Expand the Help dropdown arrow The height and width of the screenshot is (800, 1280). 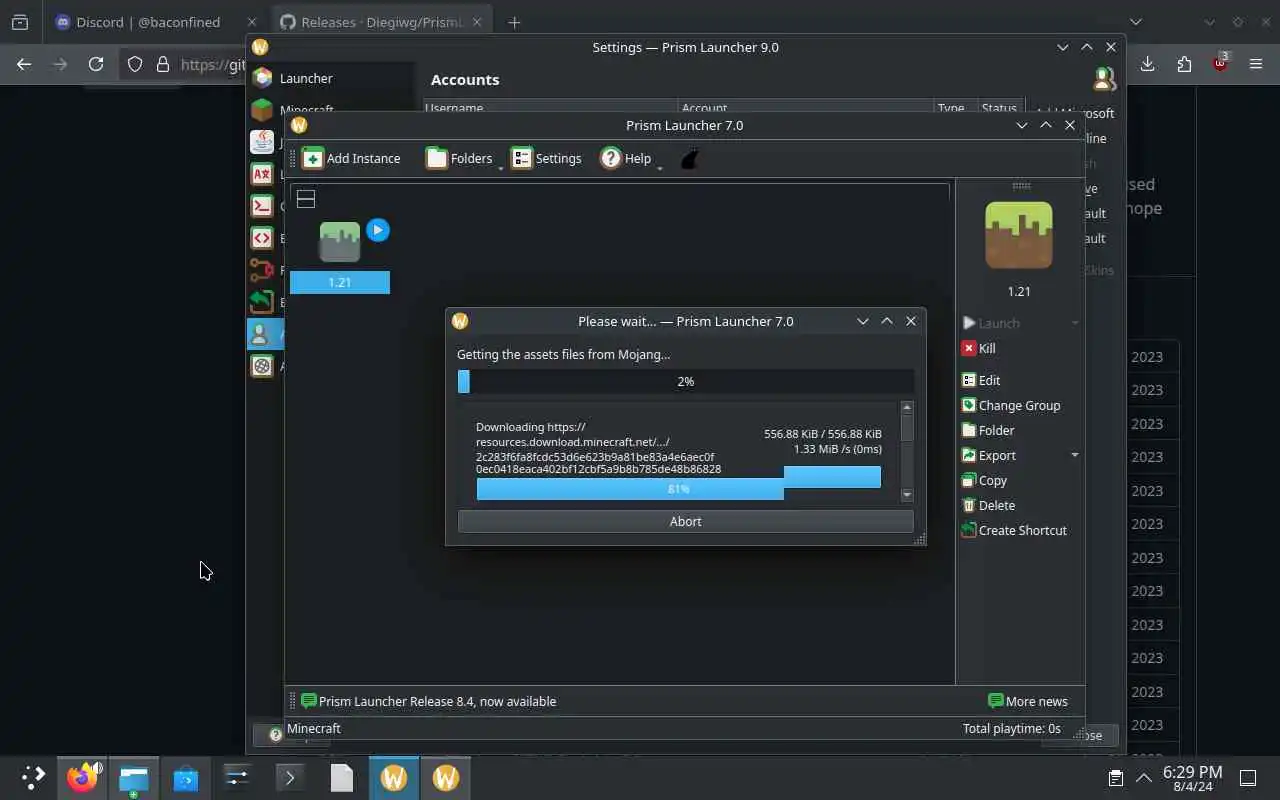(x=660, y=167)
